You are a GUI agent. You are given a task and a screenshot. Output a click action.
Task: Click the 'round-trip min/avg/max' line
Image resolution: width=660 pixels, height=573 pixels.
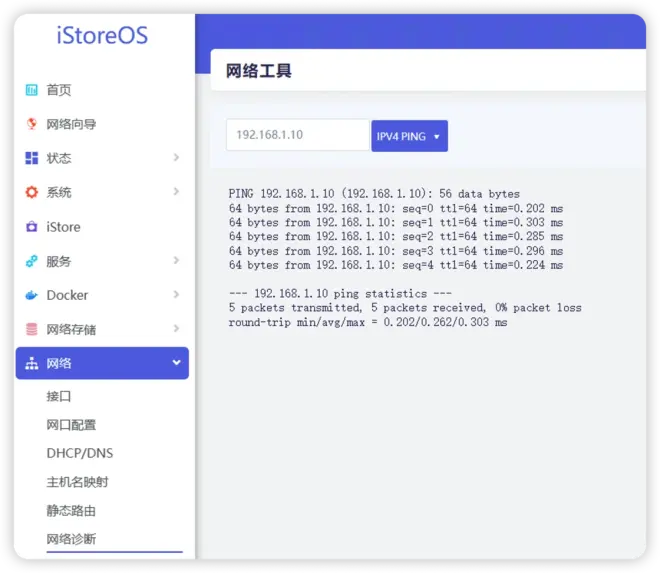click(368, 322)
